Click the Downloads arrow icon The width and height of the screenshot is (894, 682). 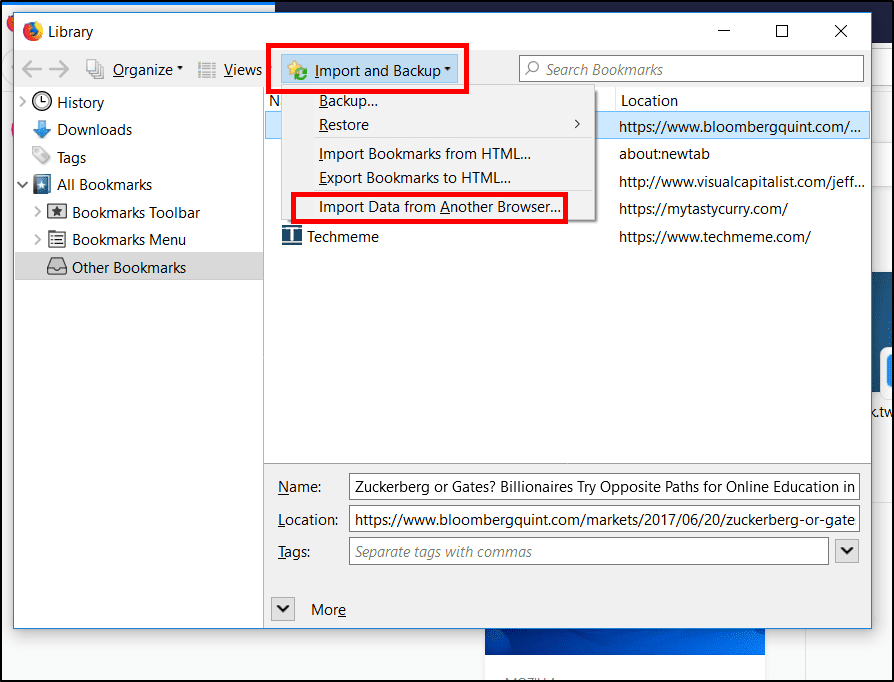click(x=42, y=129)
